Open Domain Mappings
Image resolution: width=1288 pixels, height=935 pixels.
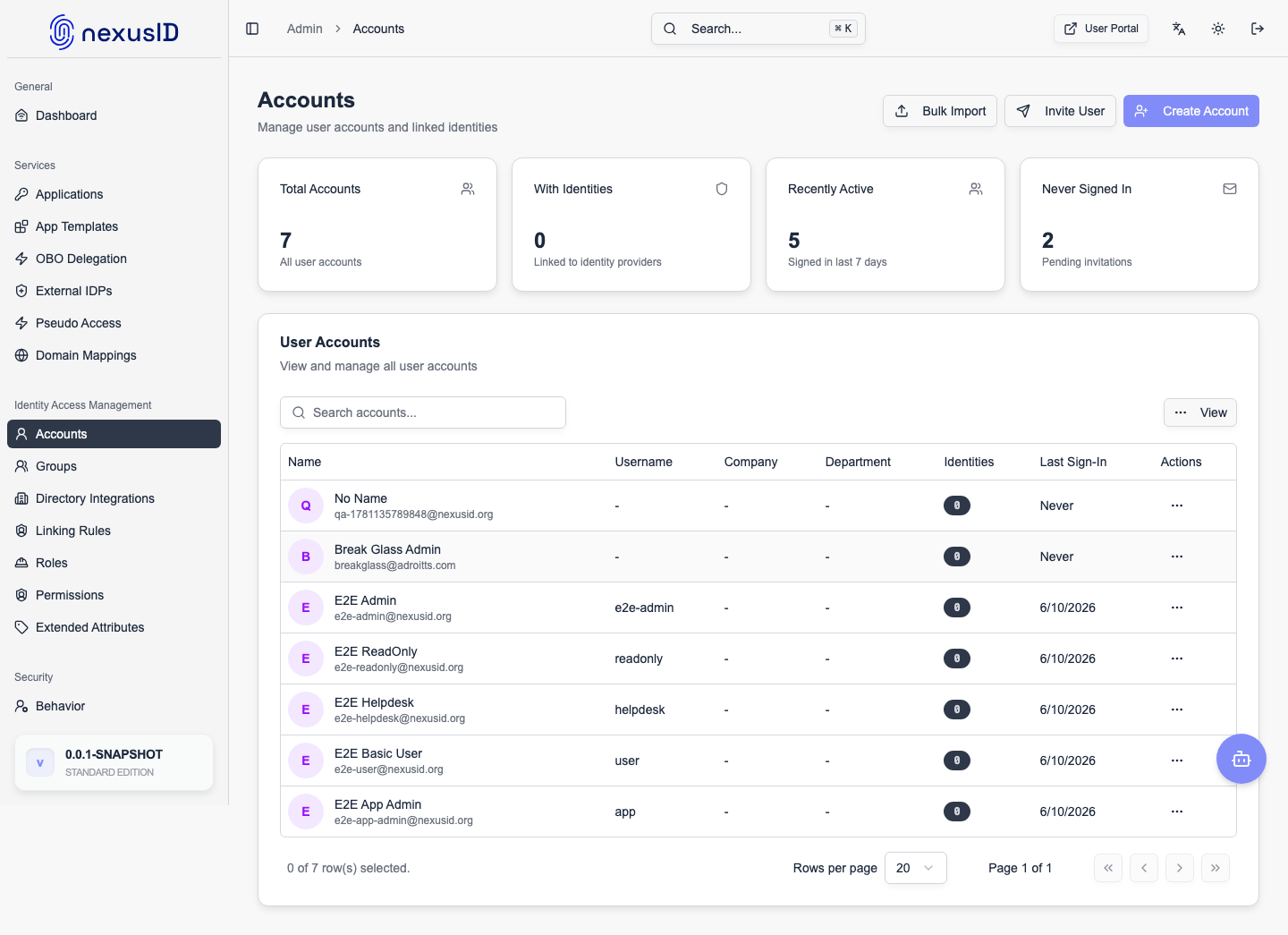pos(114,355)
